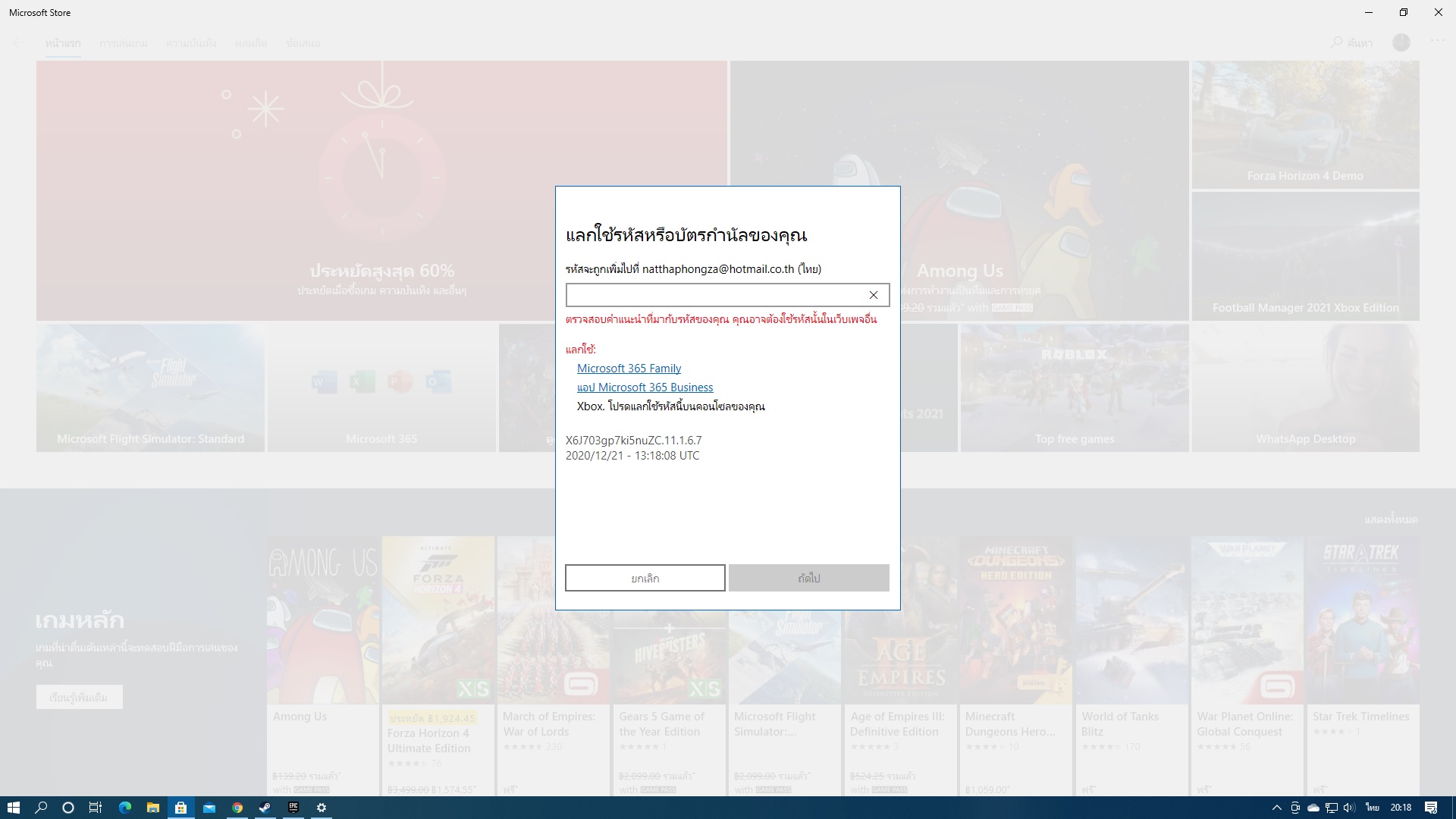This screenshot has height=819, width=1456.
Task: Clear the redeem code field with the X
Action: click(x=874, y=295)
